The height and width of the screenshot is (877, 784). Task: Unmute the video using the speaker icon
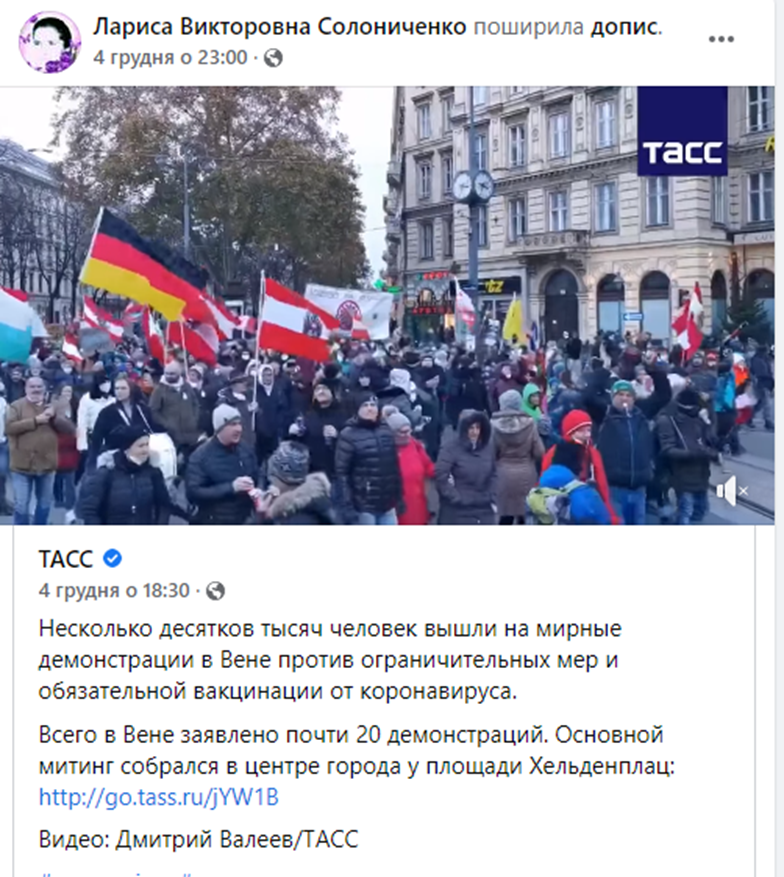[x=731, y=492]
